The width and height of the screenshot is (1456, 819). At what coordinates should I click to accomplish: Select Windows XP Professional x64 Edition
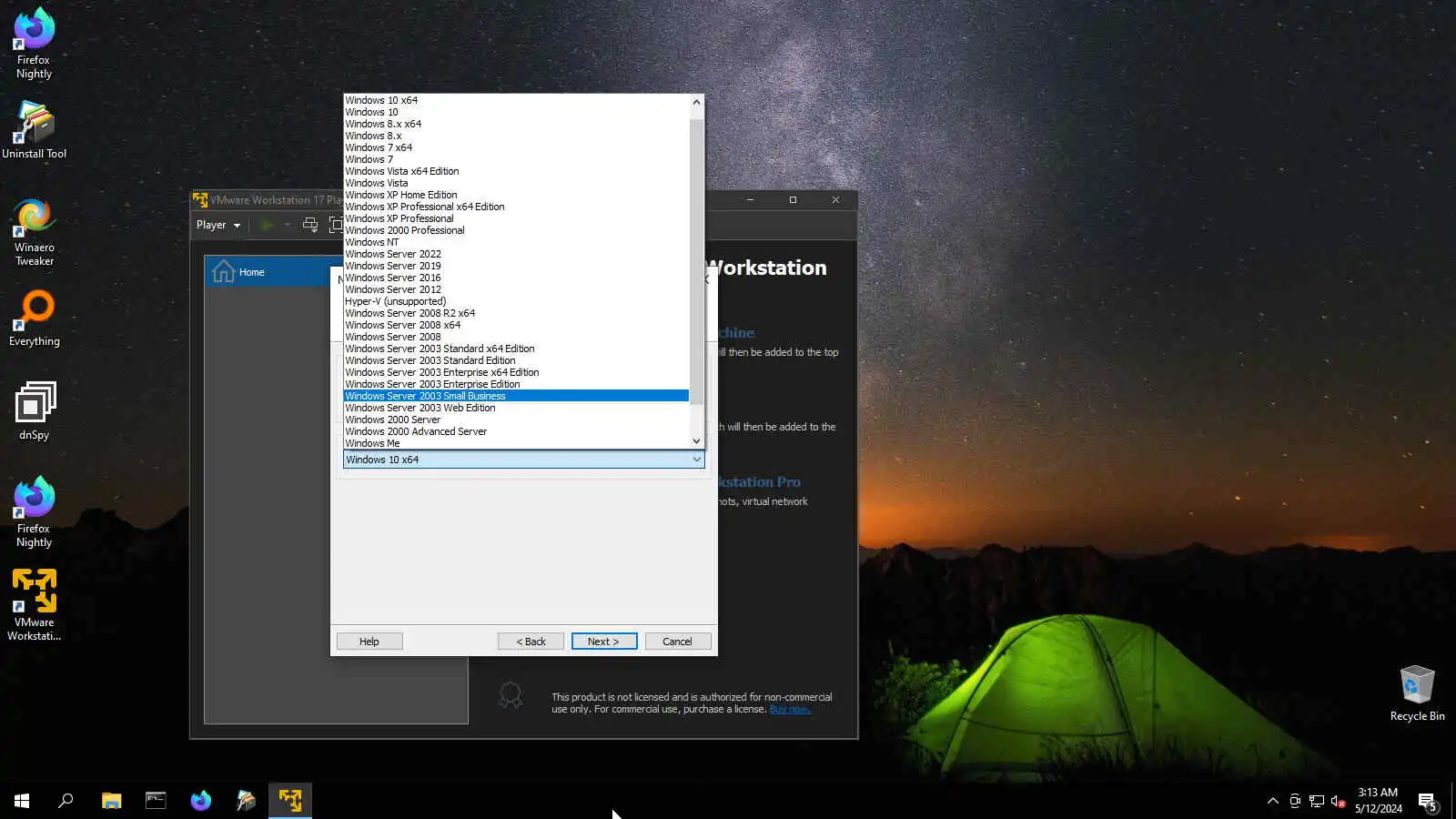pos(516,207)
